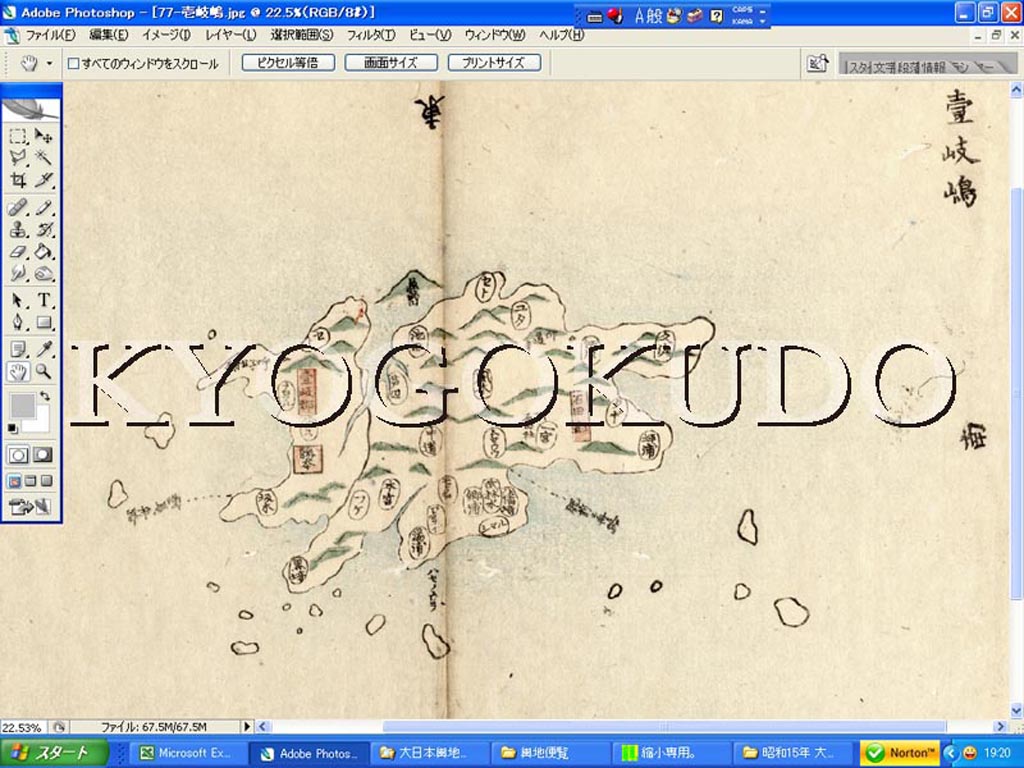
Task: Click the vertical scrollbar down arrow
Action: [x=1016, y=710]
